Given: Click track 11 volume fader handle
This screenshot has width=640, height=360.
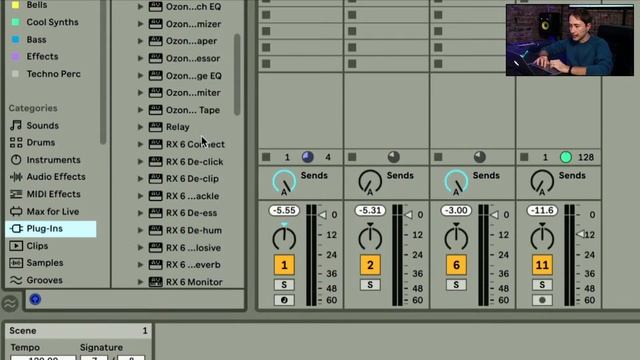Looking at the screenshot, I should [580, 234].
